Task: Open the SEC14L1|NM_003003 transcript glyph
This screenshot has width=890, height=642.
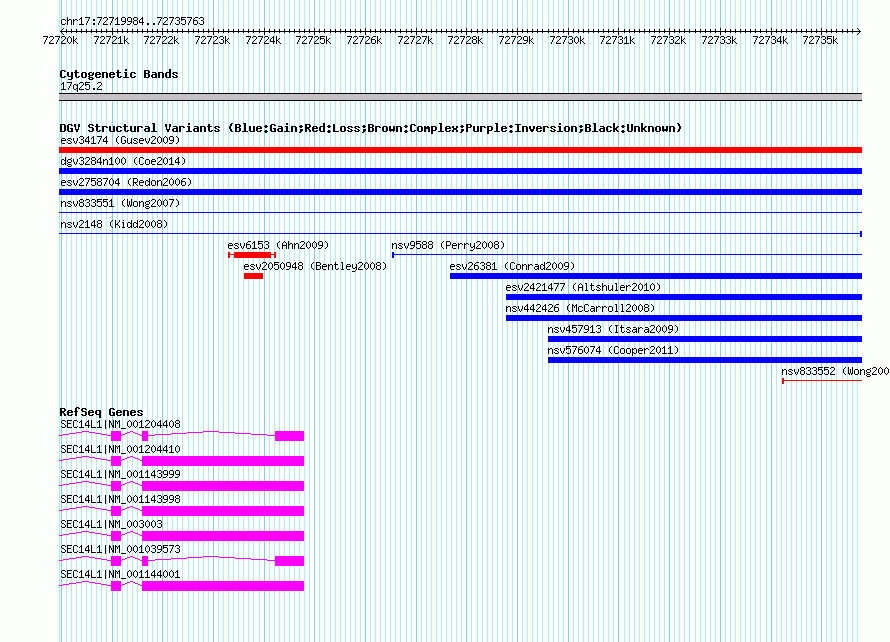Action: (x=182, y=536)
